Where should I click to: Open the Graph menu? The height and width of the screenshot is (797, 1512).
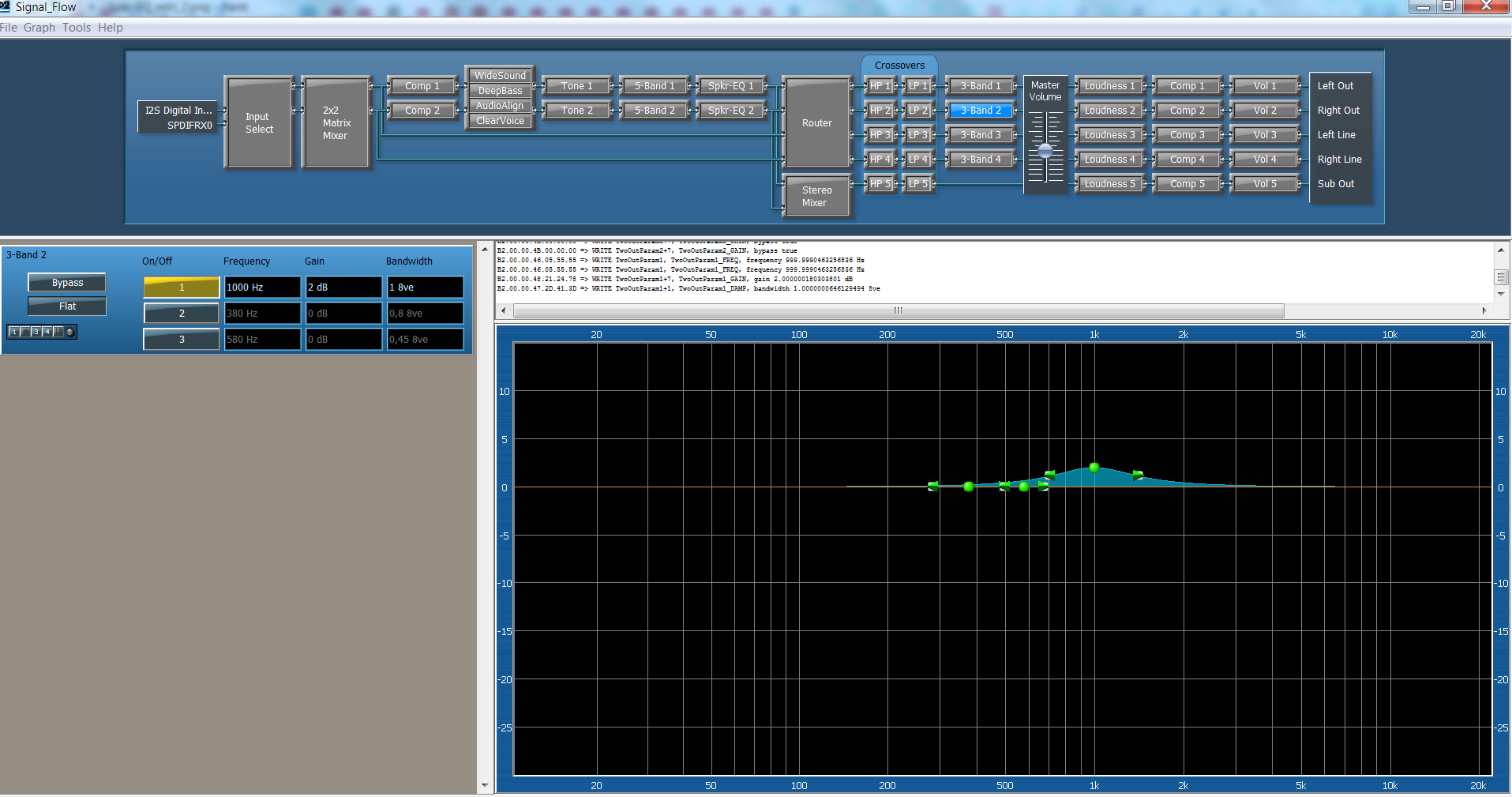pos(39,28)
